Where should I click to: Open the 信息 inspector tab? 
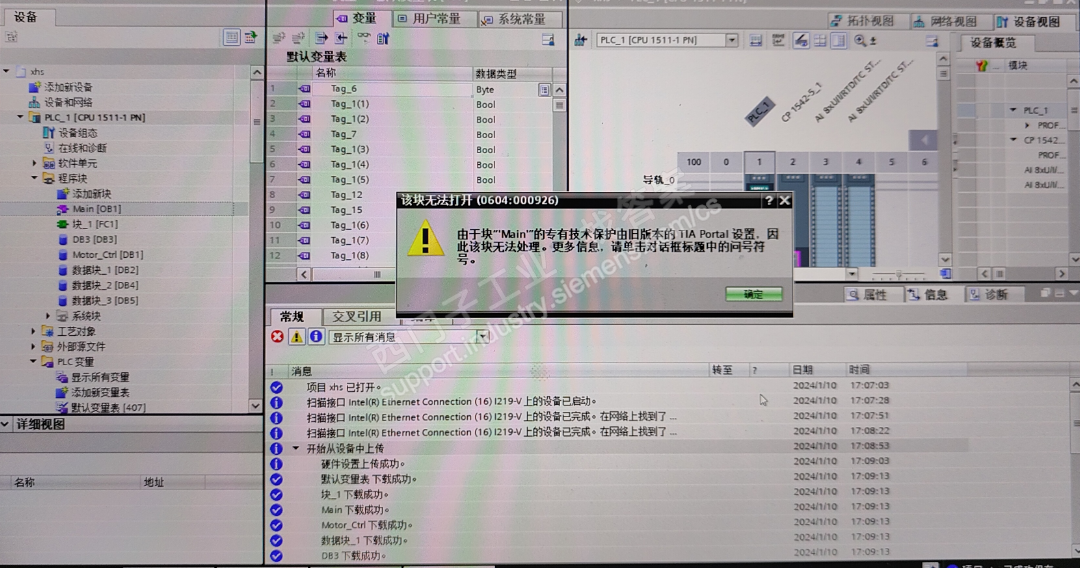coord(934,294)
